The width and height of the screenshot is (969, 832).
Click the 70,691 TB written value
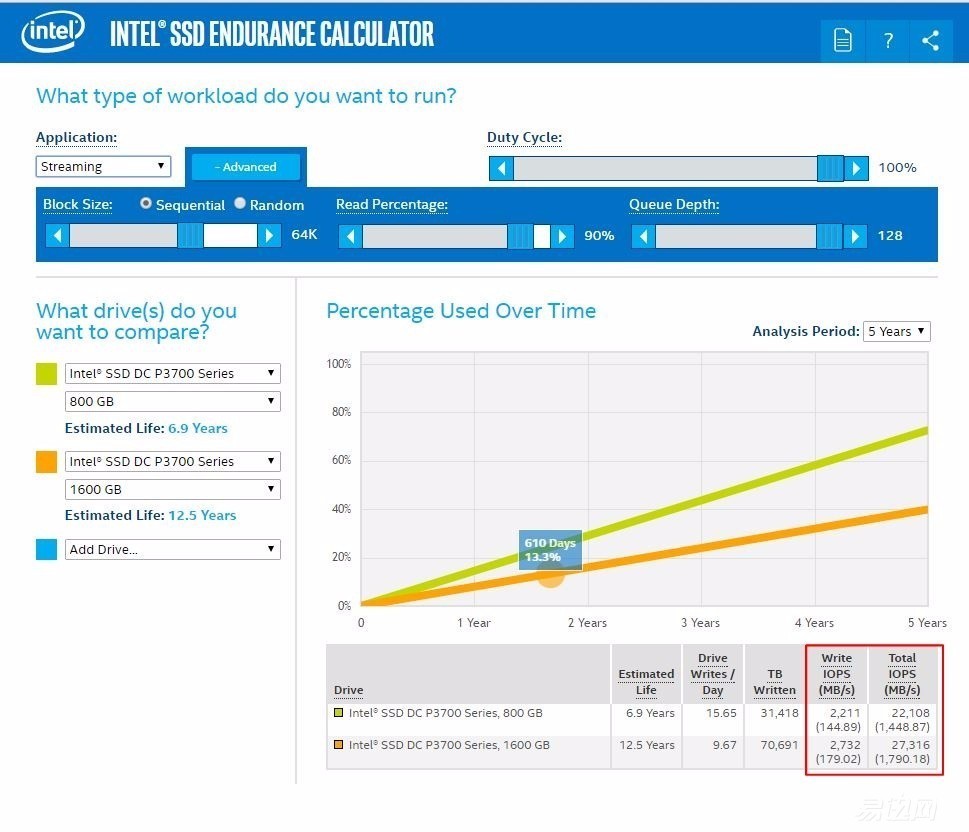tap(779, 745)
